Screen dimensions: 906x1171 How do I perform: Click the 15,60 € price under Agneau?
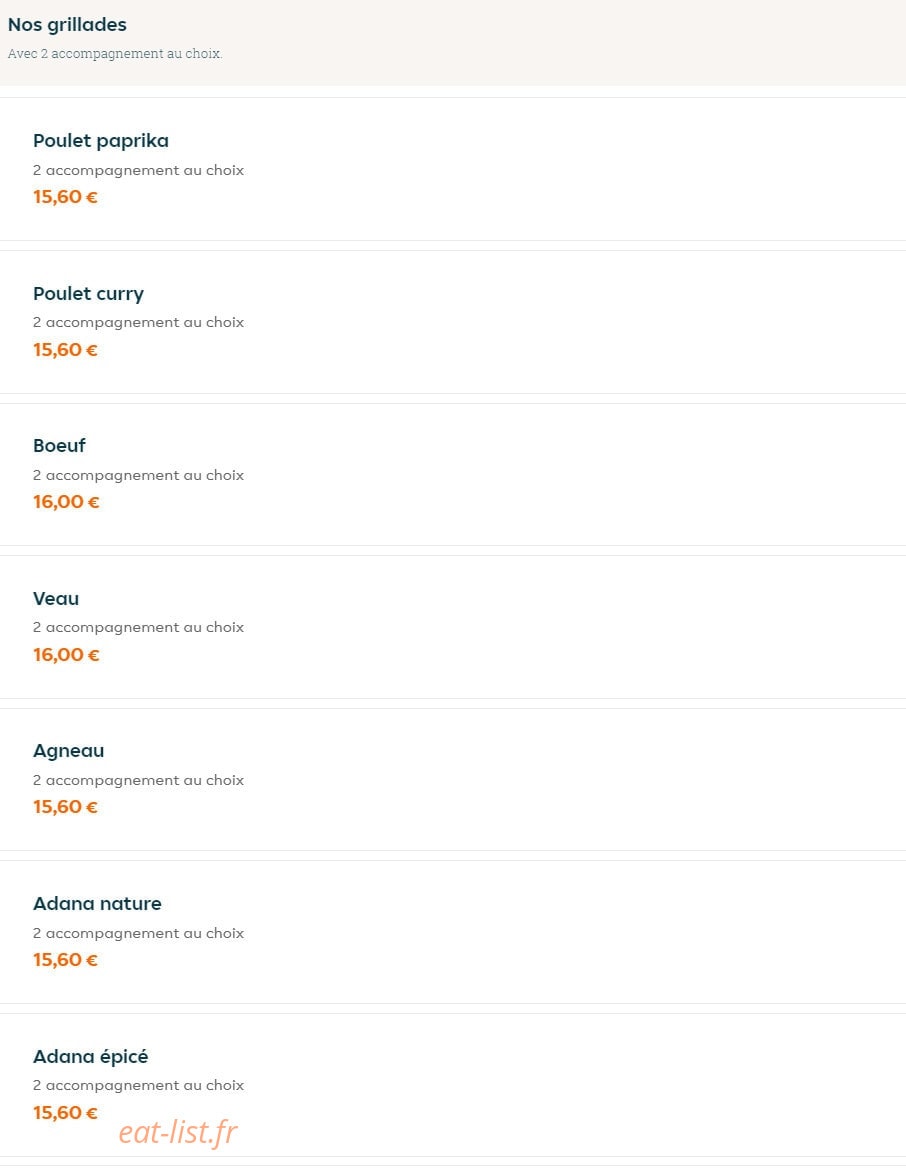coord(65,807)
